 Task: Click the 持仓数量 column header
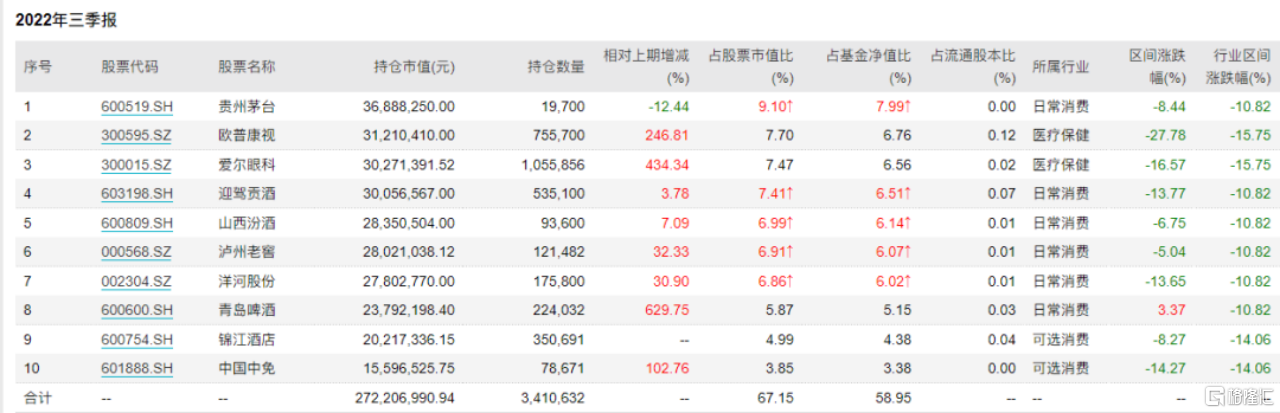pyautogui.click(x=556, y=67)
